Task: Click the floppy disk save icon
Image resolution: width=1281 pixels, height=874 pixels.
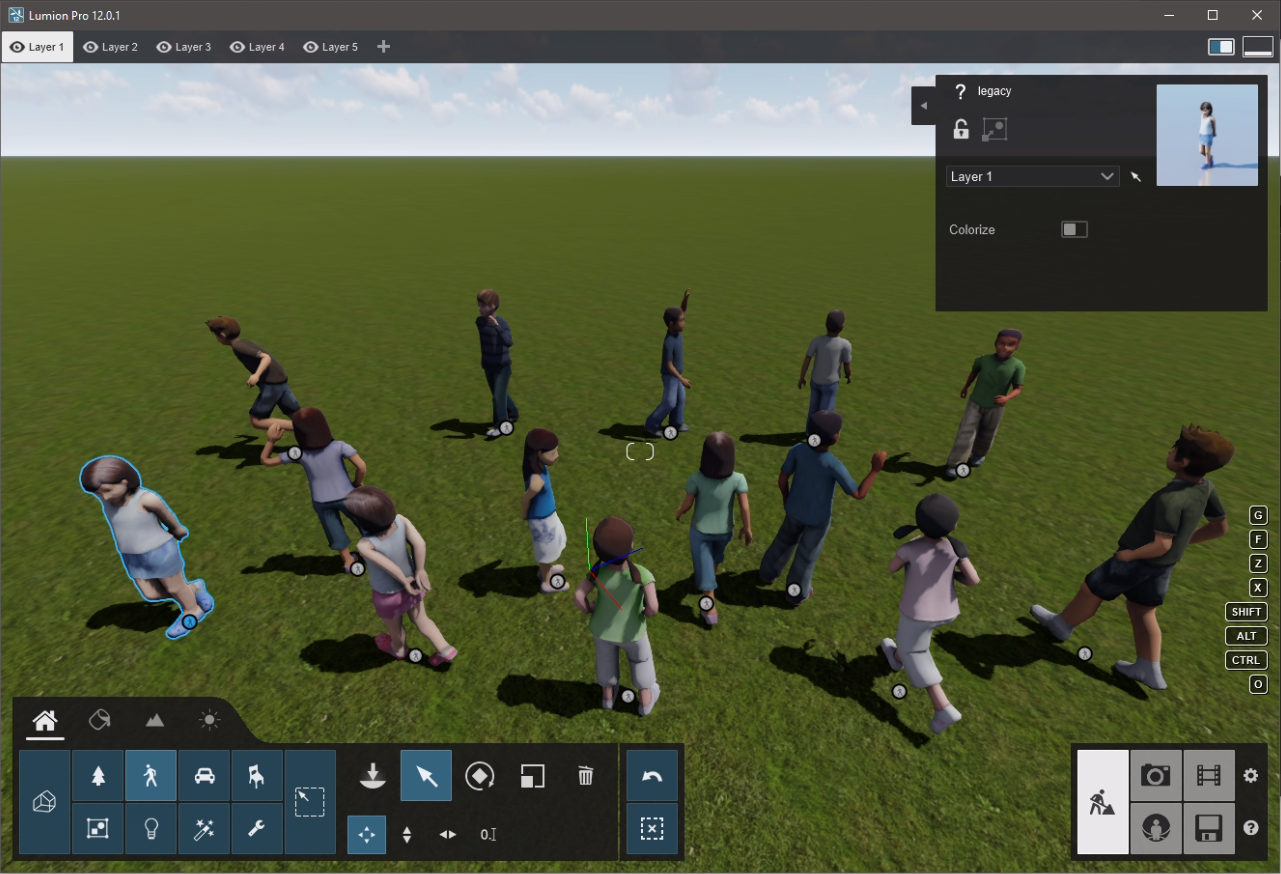Action: (x=1208, y=829)
